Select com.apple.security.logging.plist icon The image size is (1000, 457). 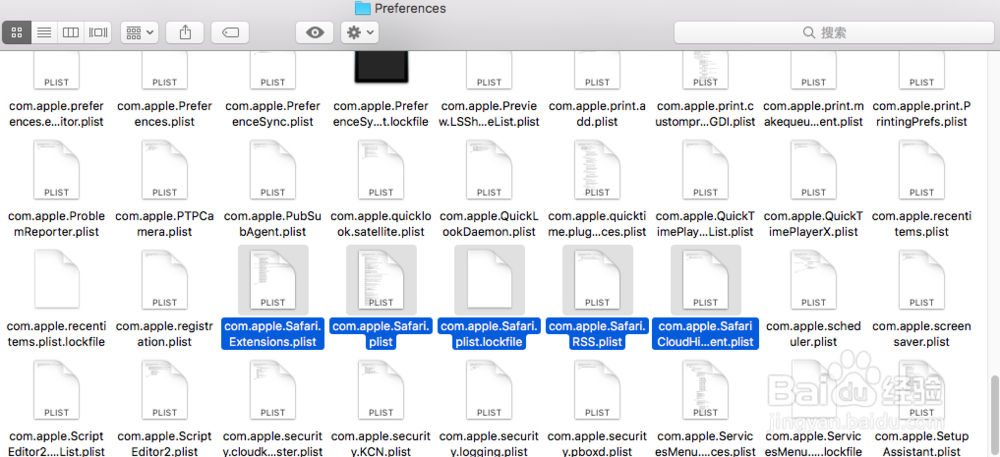(x=489, y=389)
